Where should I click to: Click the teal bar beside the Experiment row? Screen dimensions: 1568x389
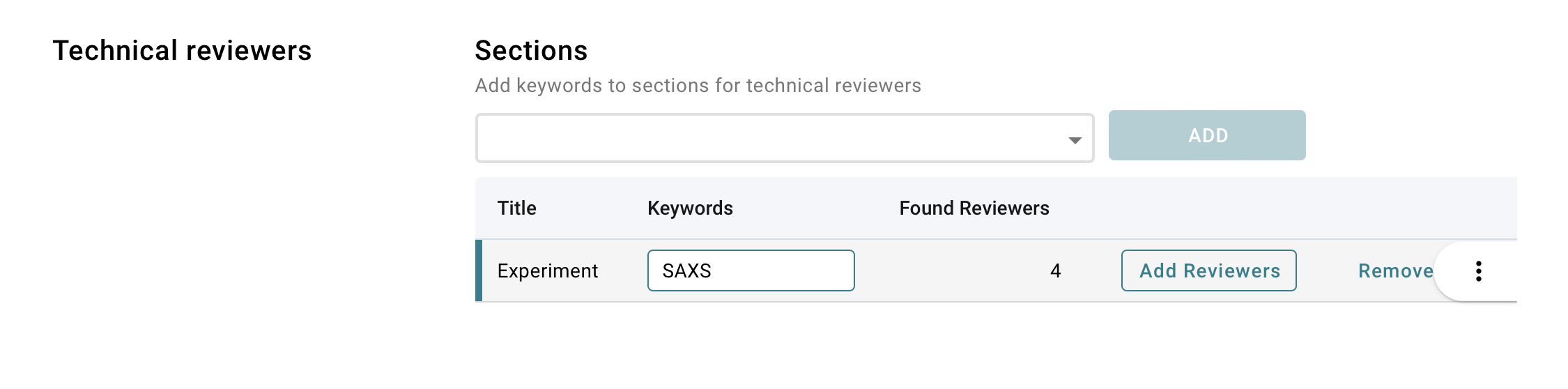pos(479,270)
